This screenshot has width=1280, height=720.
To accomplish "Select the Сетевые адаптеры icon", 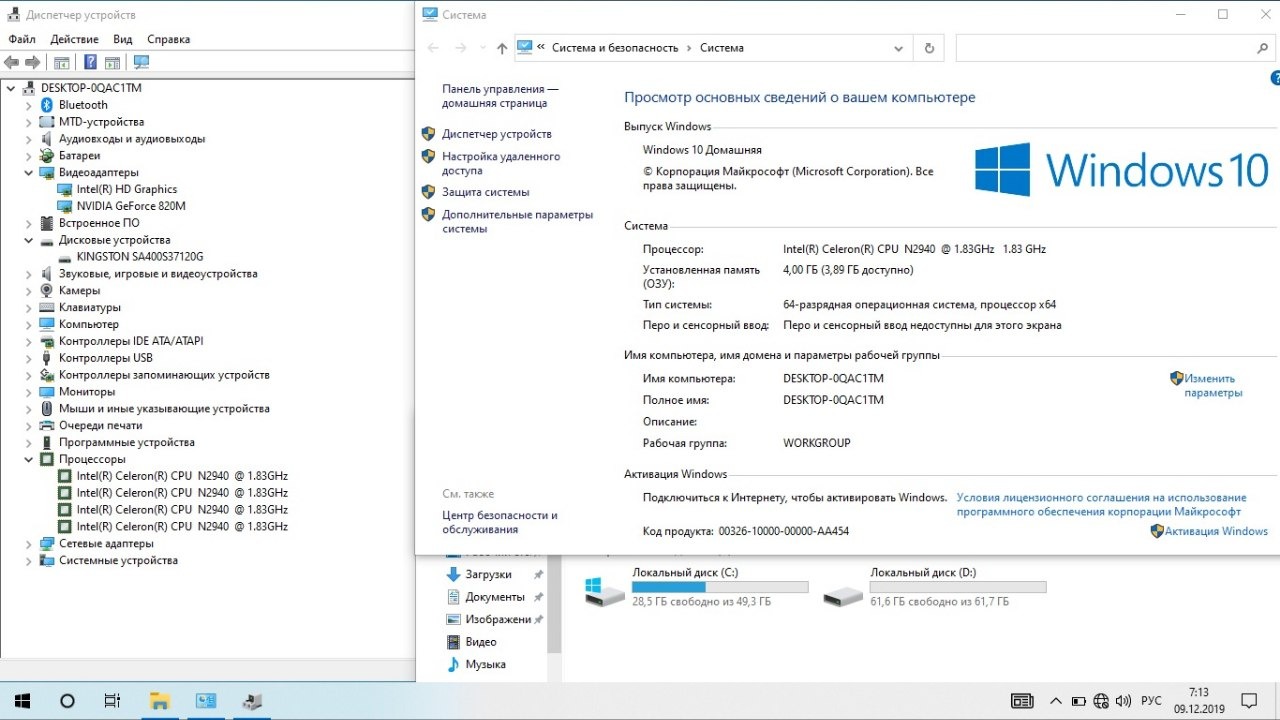I will tap(47, 544).
